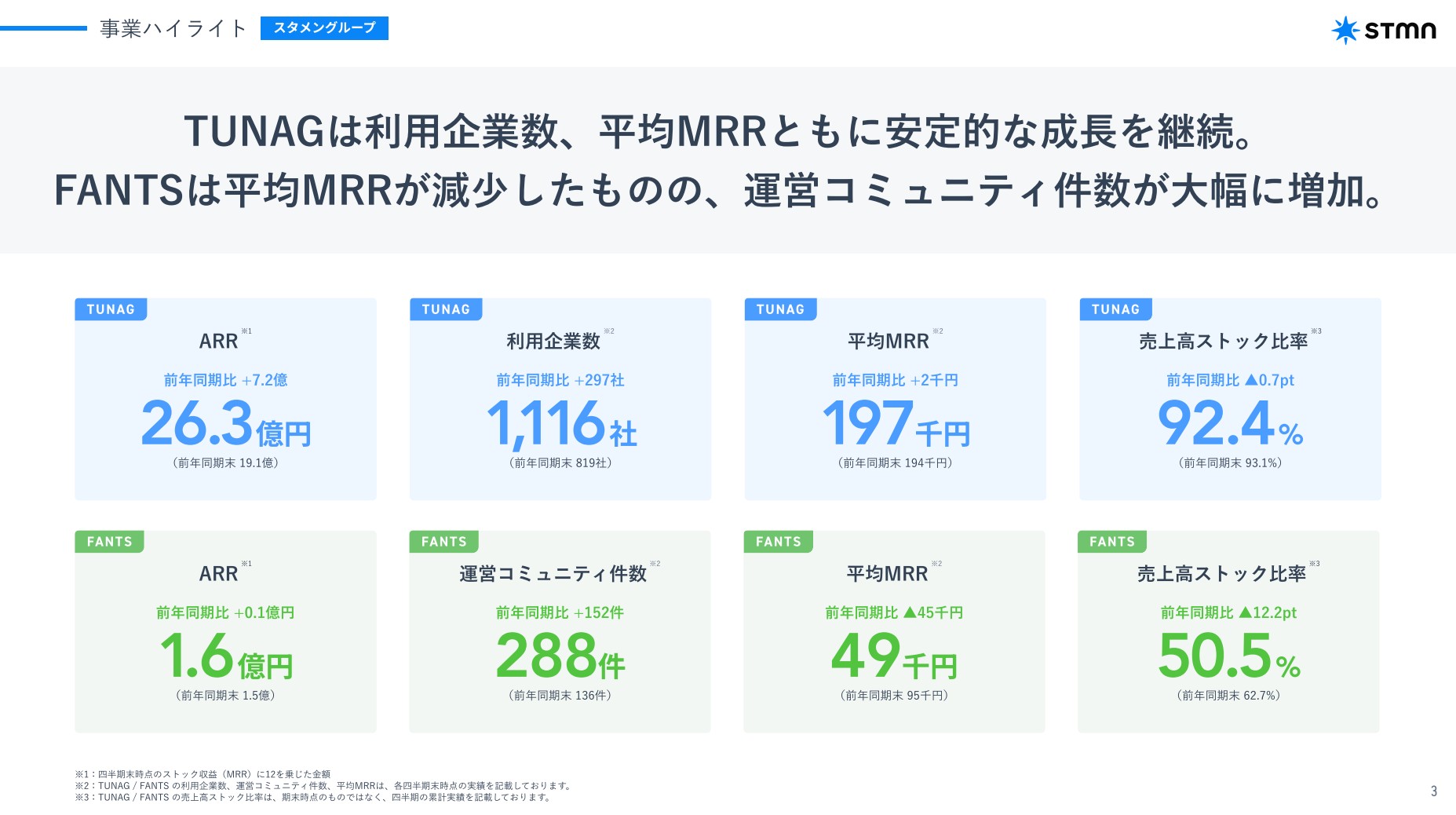Open the TUNAG ARR metric card
The image size is (1456, 815).
pyautogui.click(x=225, y=397)
